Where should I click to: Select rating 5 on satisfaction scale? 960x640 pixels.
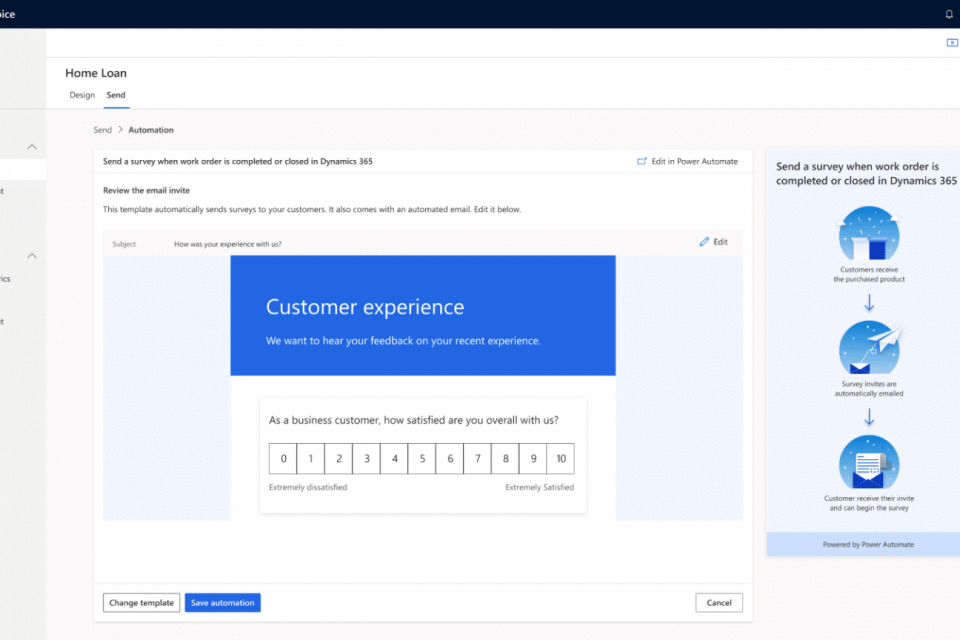(422, 459)
